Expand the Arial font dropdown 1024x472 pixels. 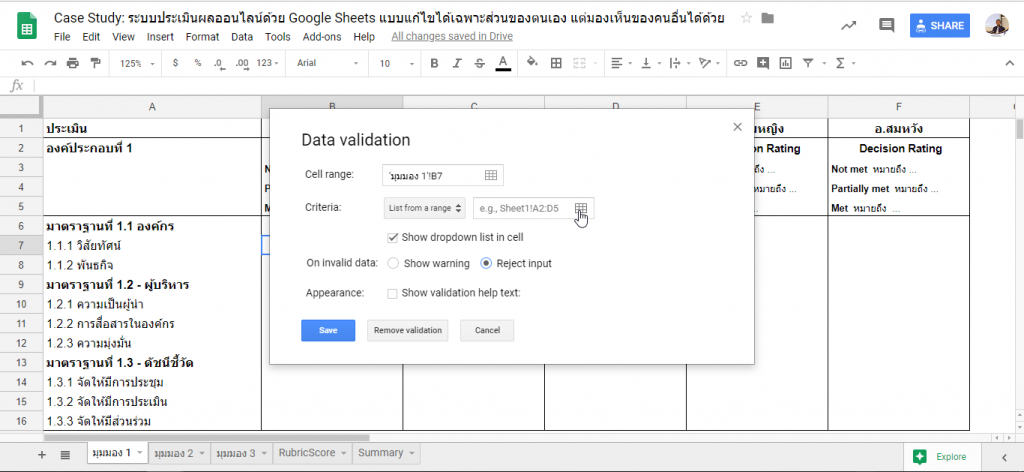324,63
